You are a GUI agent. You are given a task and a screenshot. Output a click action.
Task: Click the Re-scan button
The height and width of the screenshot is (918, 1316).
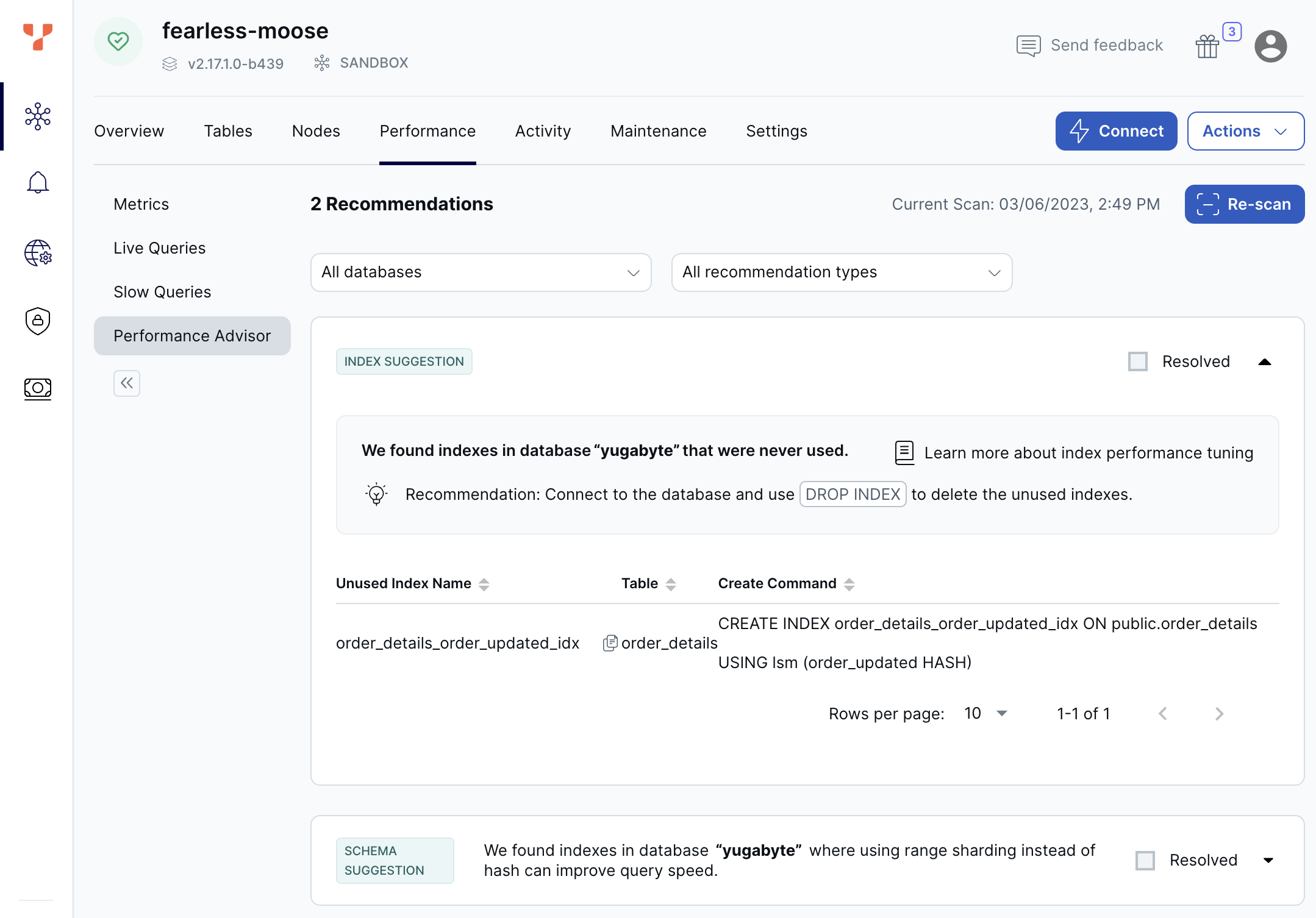tap(1244, 204)
